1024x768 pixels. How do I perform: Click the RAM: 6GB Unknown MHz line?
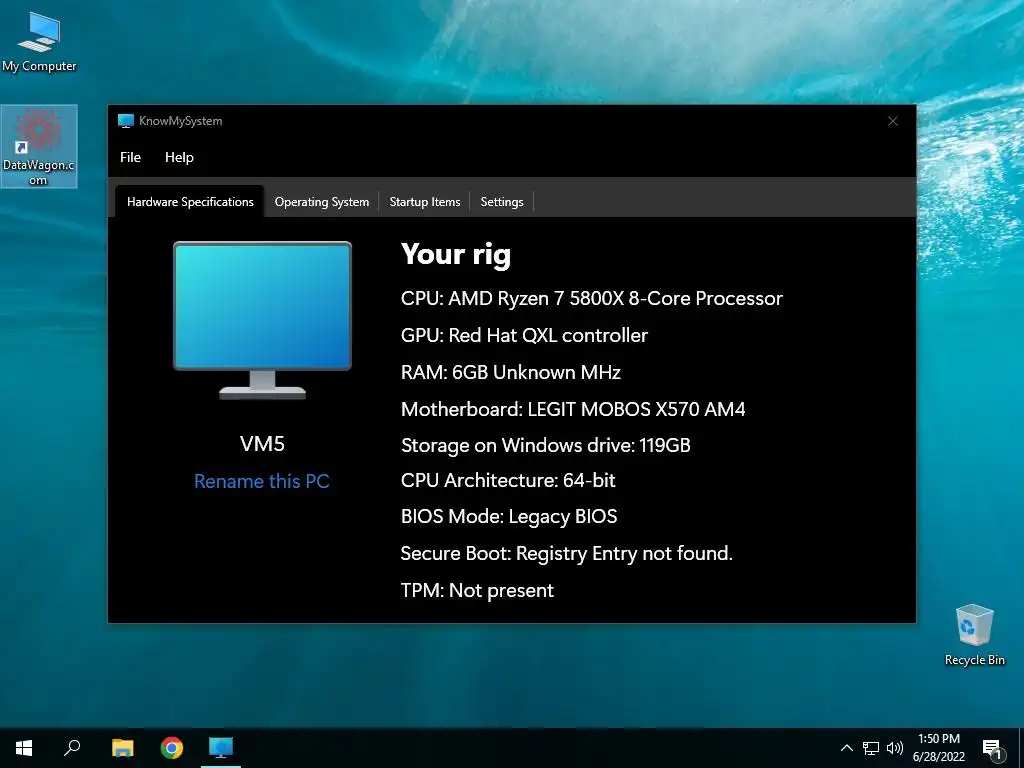pos(511,372)
